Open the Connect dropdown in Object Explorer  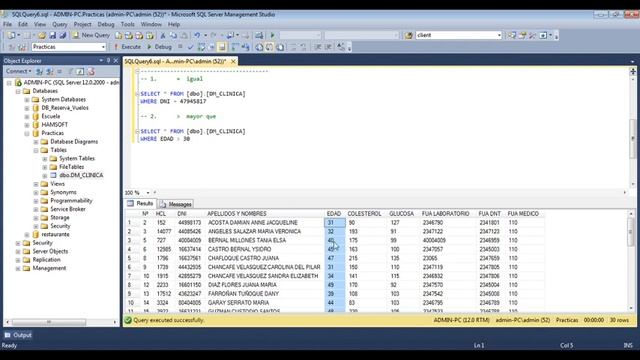pyautogui.click(x=19, y=71)
